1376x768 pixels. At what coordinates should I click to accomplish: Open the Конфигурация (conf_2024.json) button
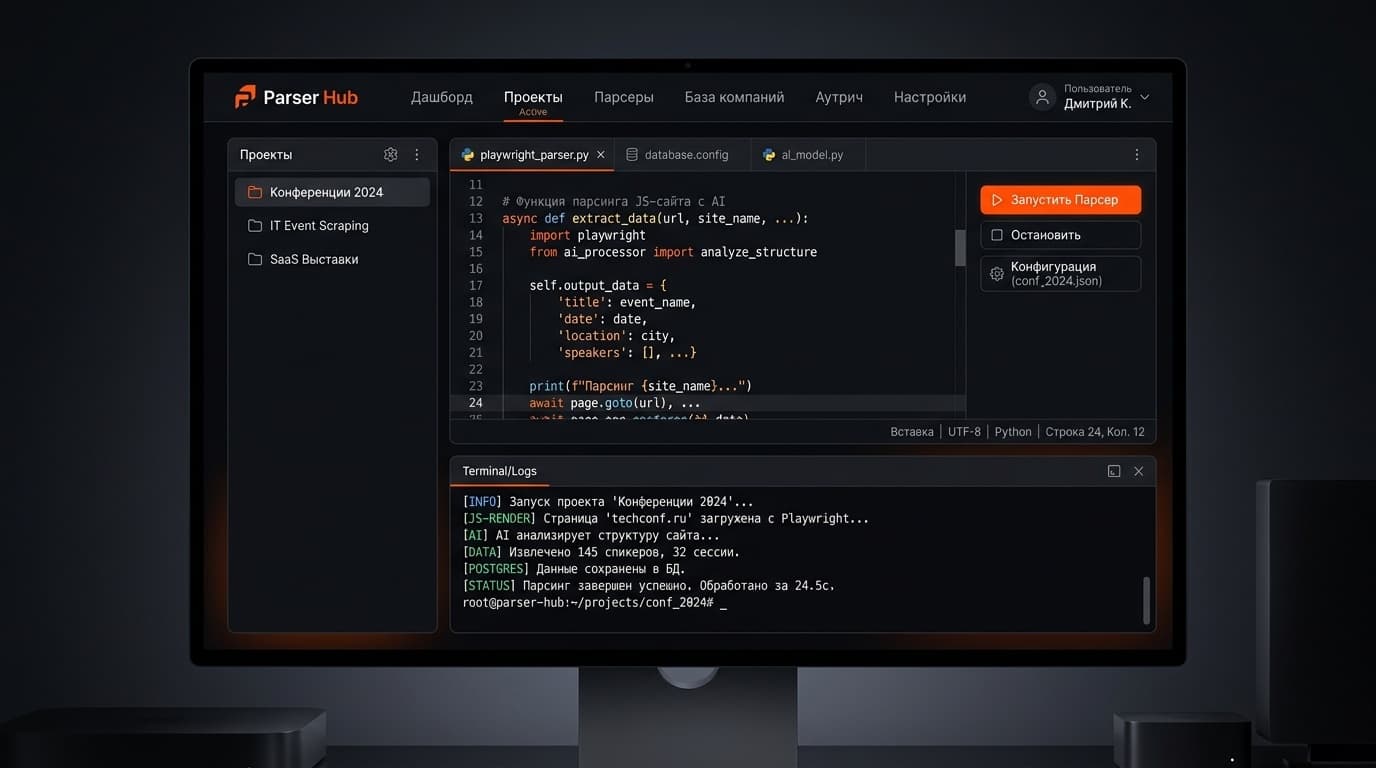(1060, 273)
